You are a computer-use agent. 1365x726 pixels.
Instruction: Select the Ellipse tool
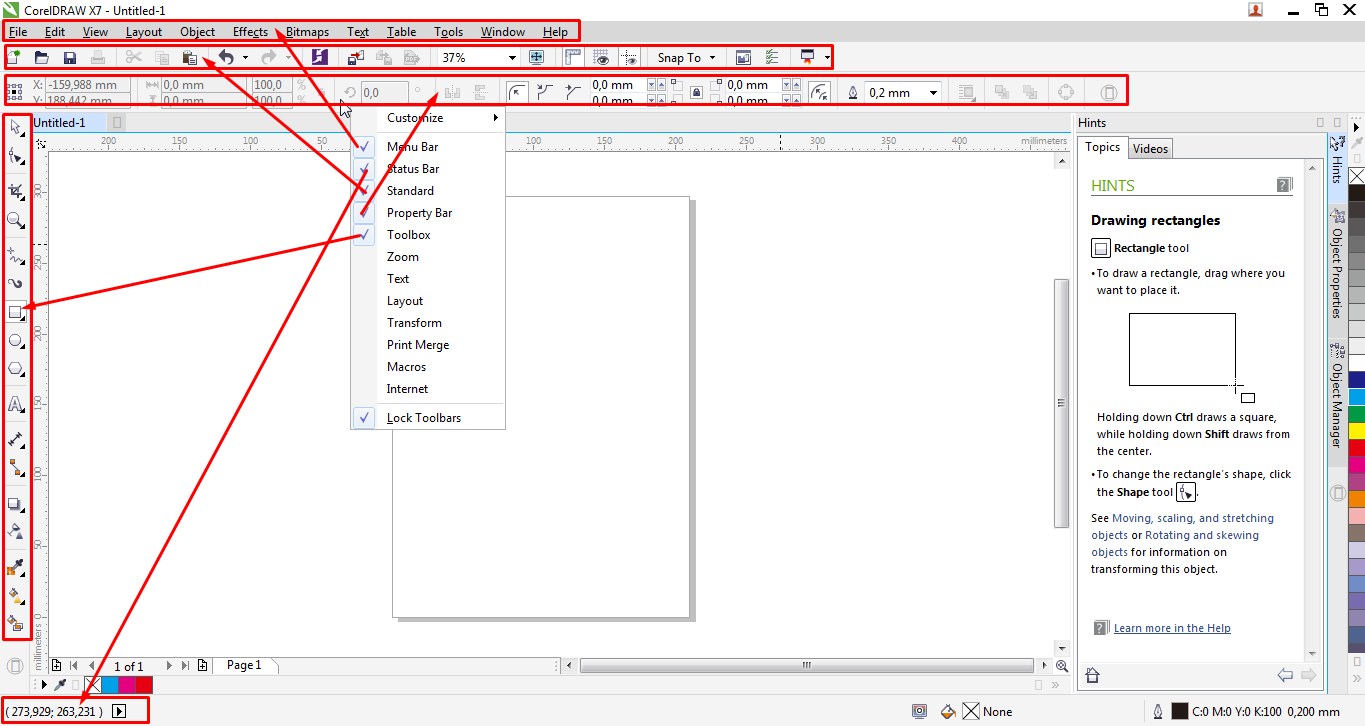pyautogui.click(x=16, y=340)
